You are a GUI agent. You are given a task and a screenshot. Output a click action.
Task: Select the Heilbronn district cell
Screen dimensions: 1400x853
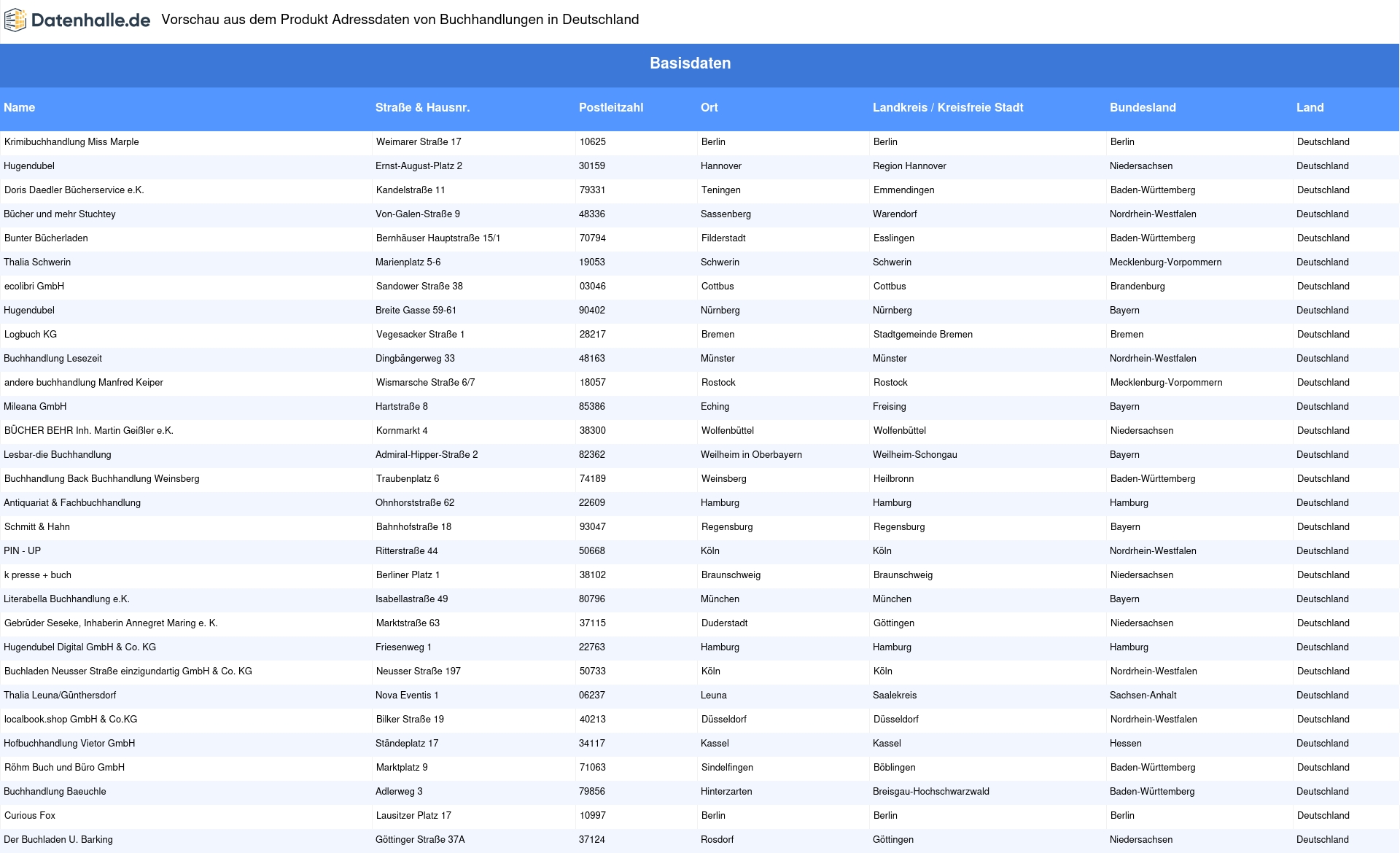click(894, 479)
